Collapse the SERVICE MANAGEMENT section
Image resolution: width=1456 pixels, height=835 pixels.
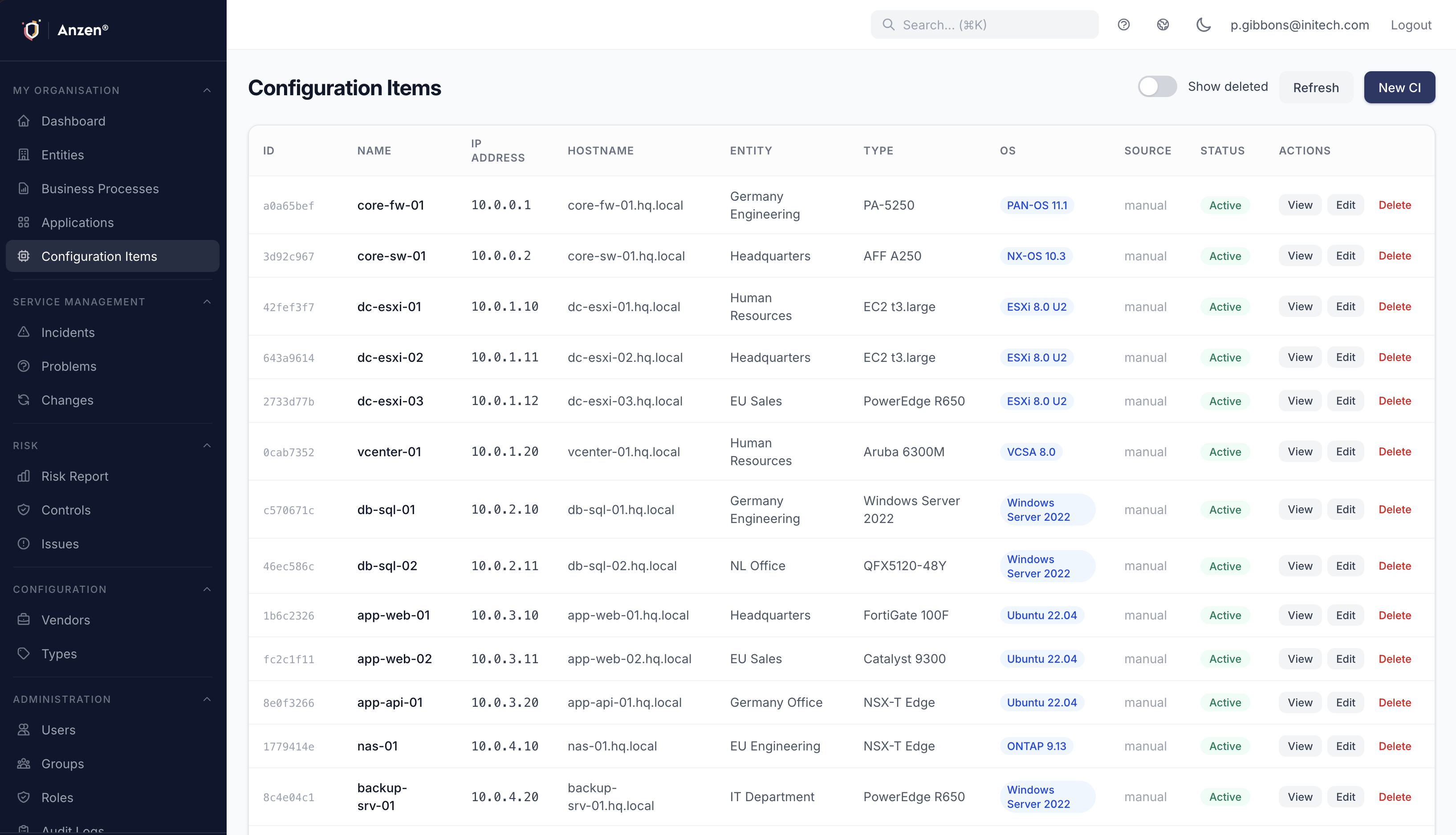pos(207,301)
